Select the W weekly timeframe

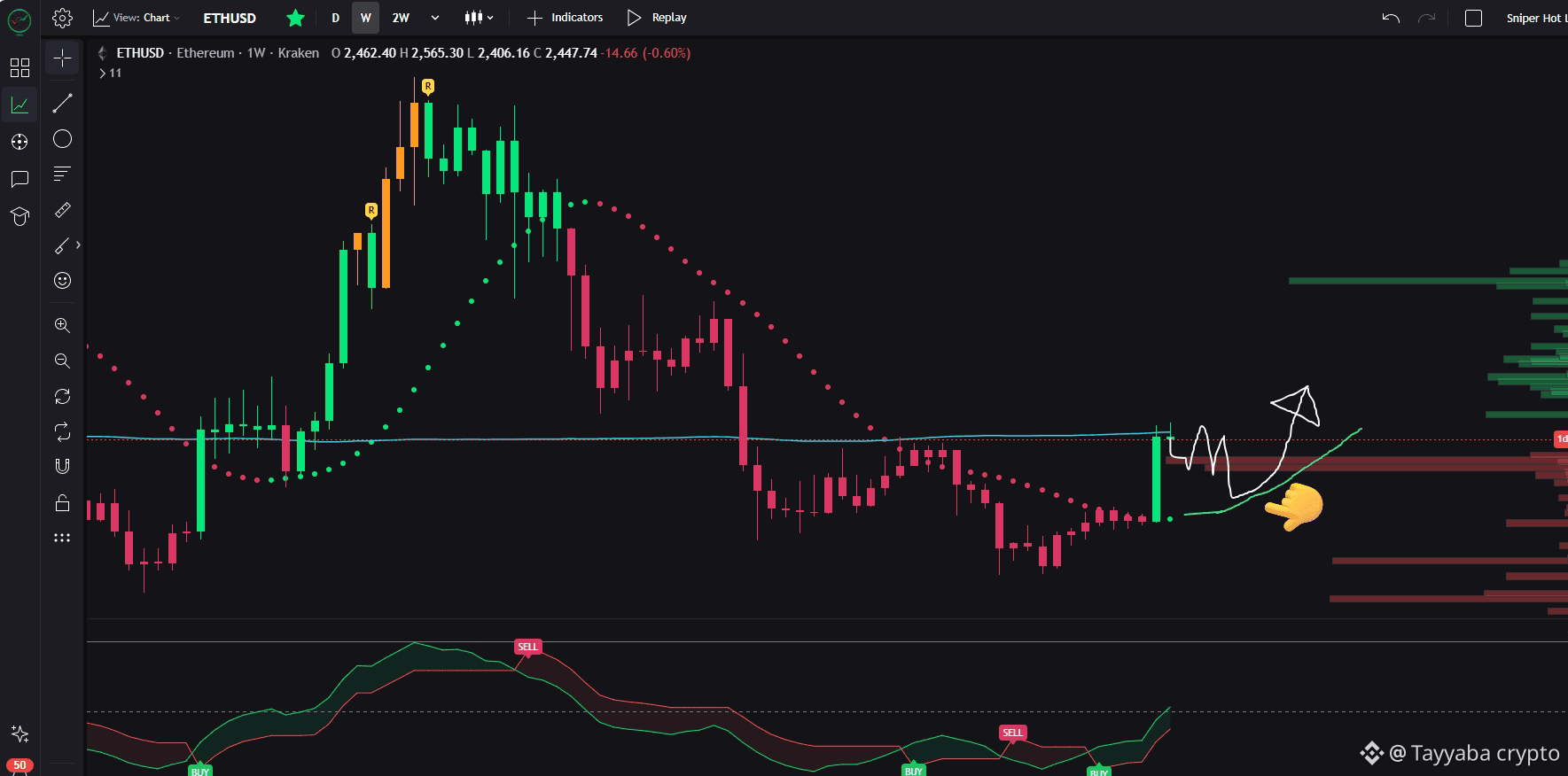click(x=365, y=18)
